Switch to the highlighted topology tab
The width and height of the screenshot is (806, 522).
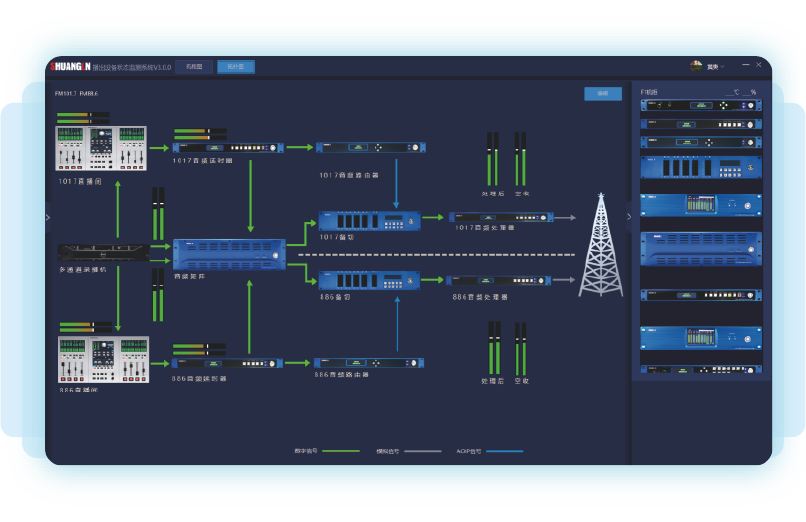[235, 66]
